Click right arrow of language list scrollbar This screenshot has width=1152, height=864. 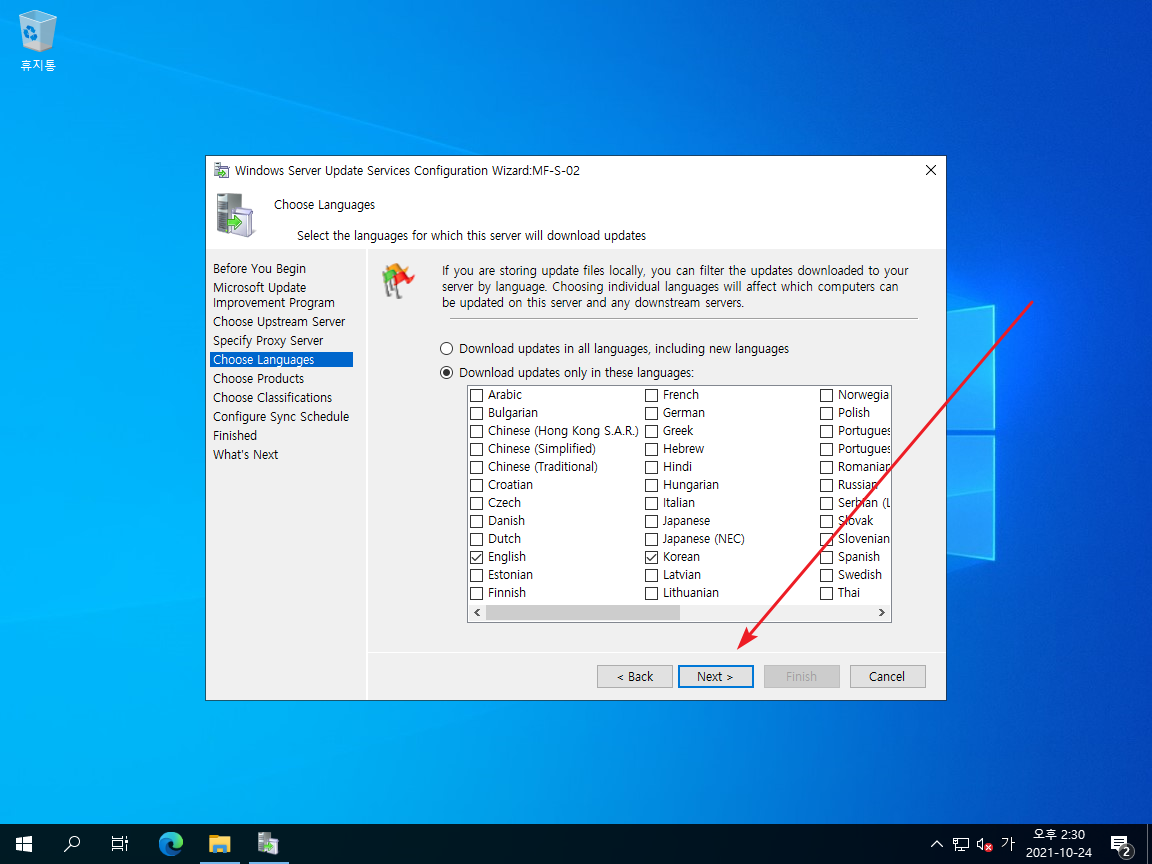click(882, 613)
